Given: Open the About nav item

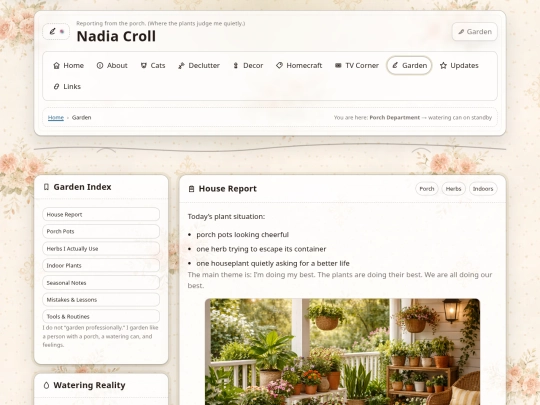Looking at the screenshot, I should [112, 65].
